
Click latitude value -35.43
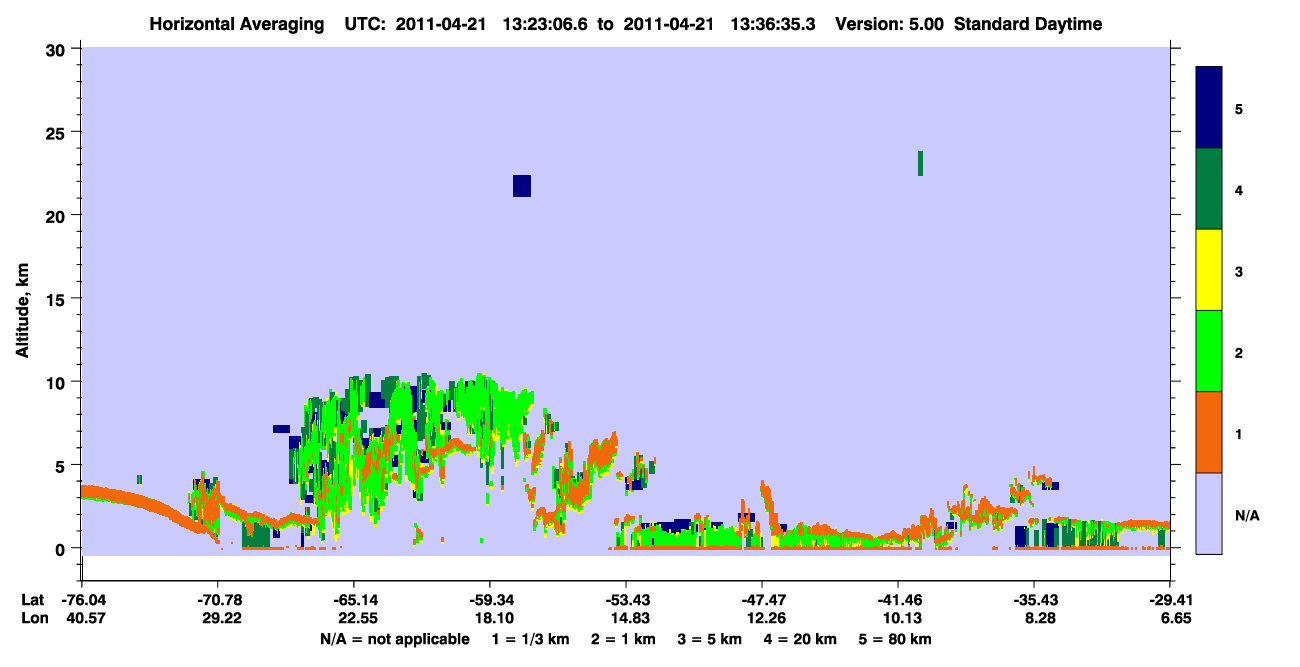[x=1034, y=600]
